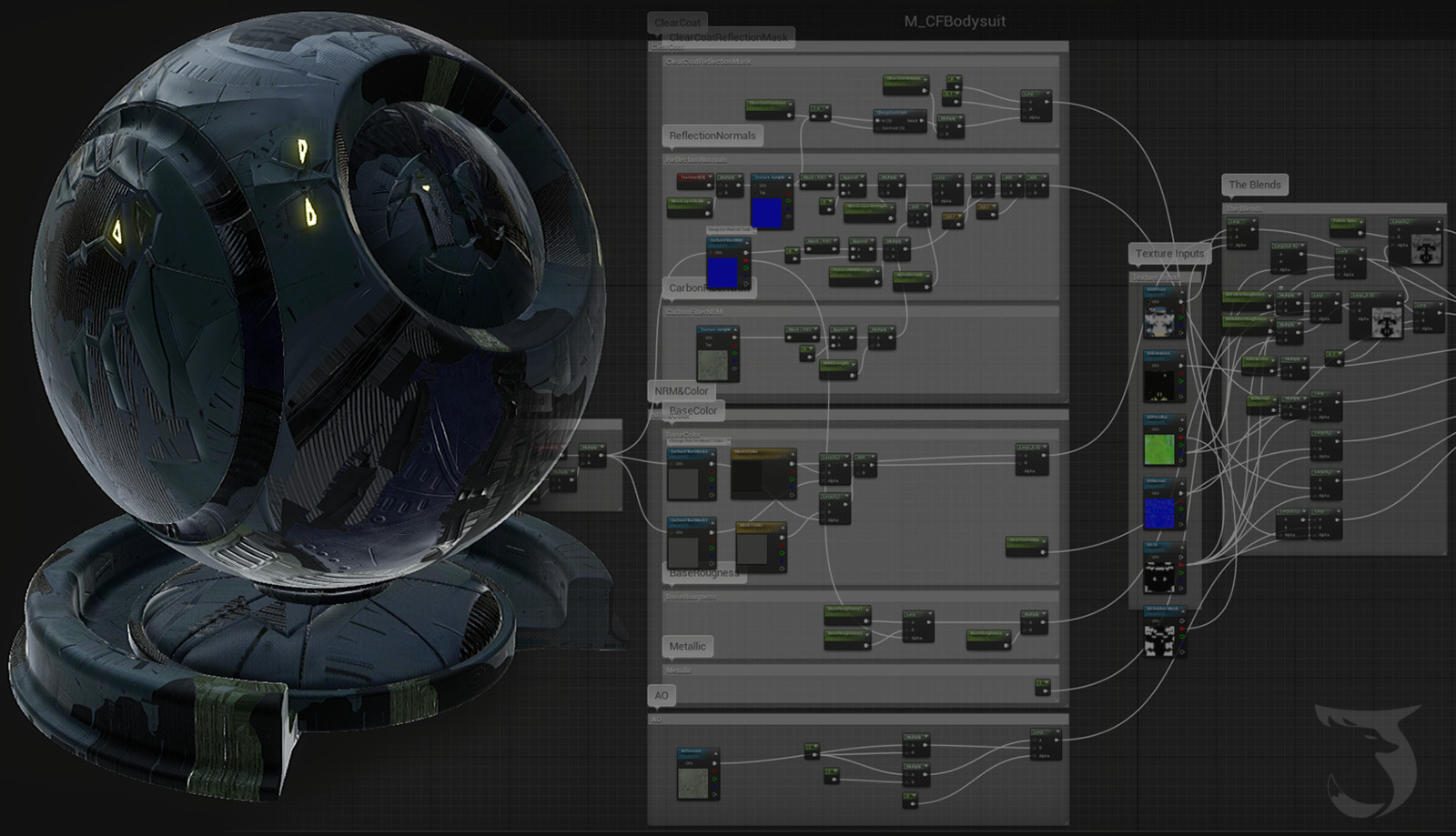Click the B input pin on the Append node
The height and width of the screenshot is (836, 1456).
coord(842,193)
